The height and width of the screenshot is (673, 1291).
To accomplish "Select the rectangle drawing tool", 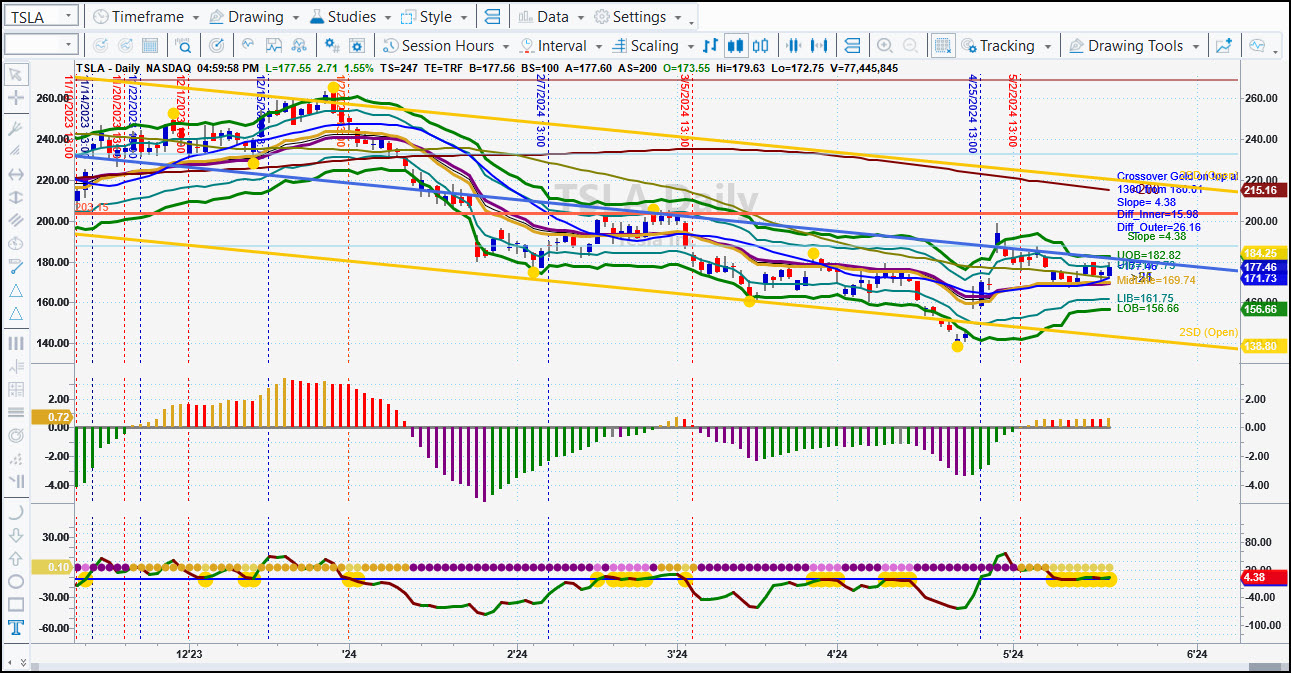I will [x=15, y=604].
